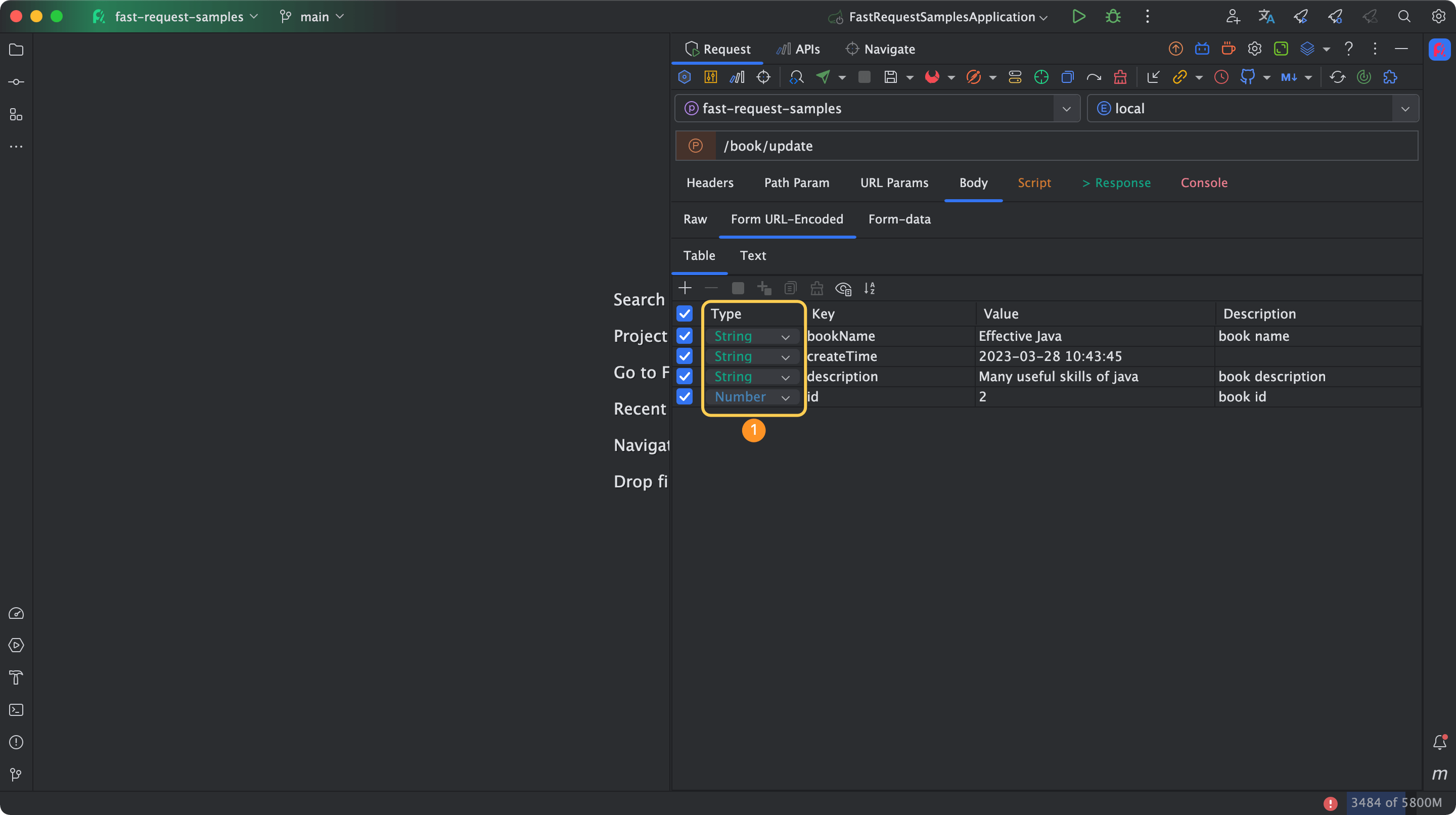Viewport: 1456px width, 815px height.
Task: Toggle the select-all header checkbox
Action: (685, 313)
